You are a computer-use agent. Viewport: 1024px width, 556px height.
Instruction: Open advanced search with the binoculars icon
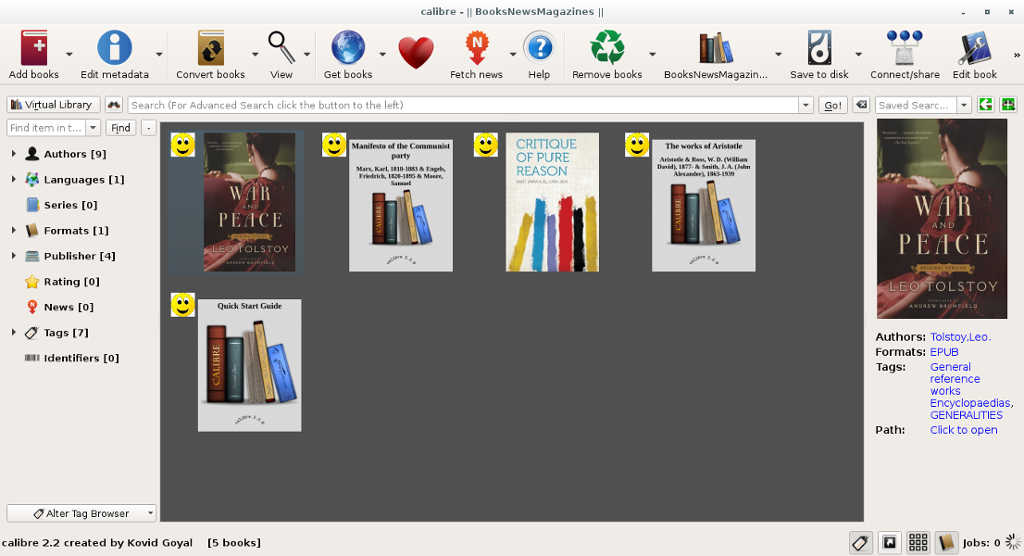(x=113, y=105)
